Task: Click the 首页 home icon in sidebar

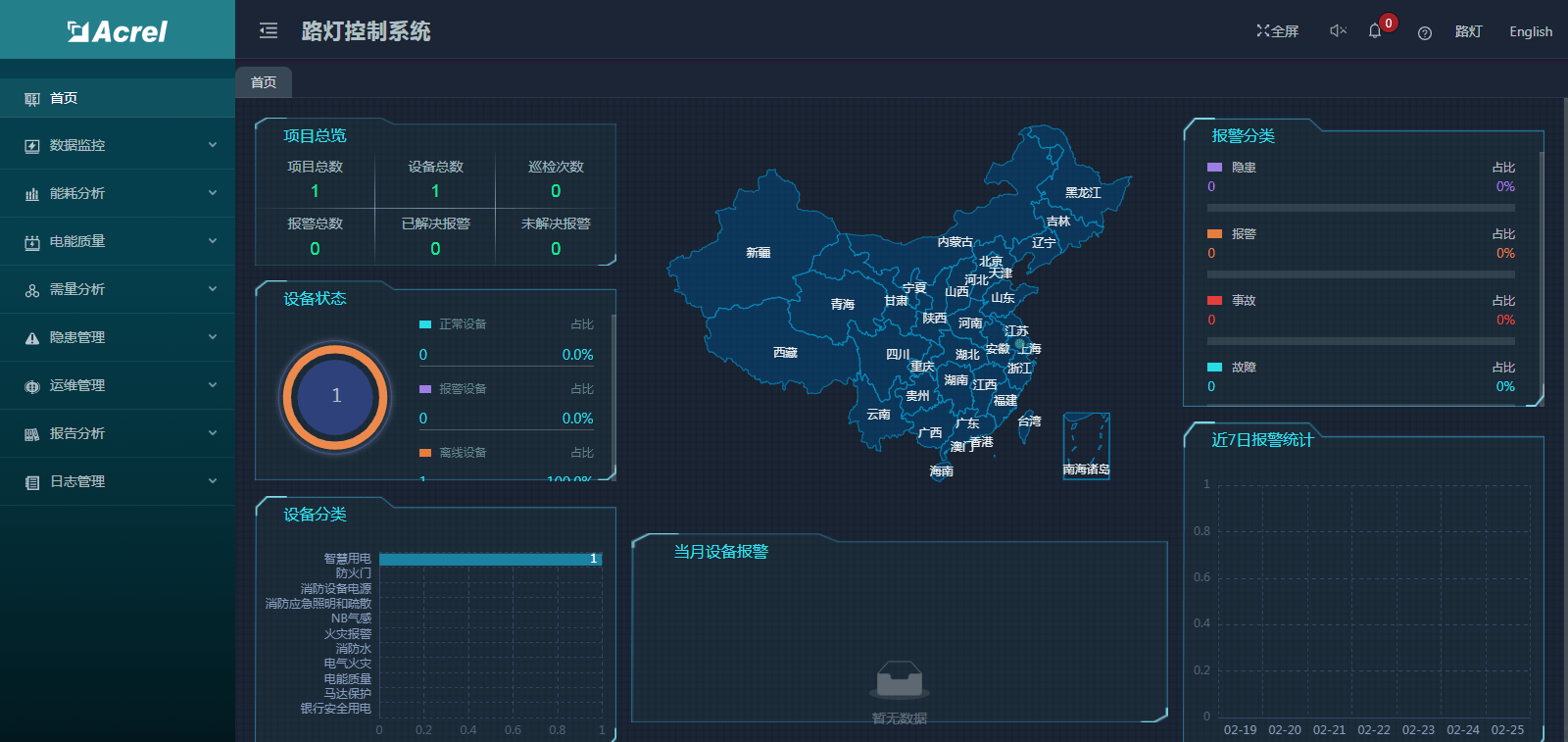Action: coord(32,98)
